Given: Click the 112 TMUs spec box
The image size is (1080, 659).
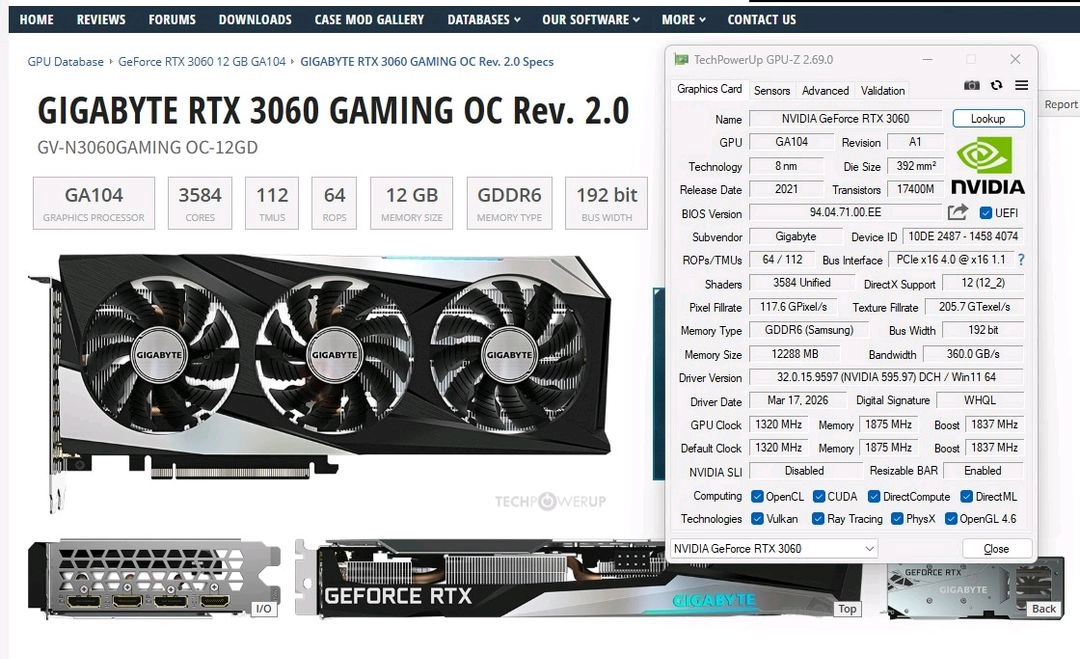Looking at the screenshot, I should 272,202.
